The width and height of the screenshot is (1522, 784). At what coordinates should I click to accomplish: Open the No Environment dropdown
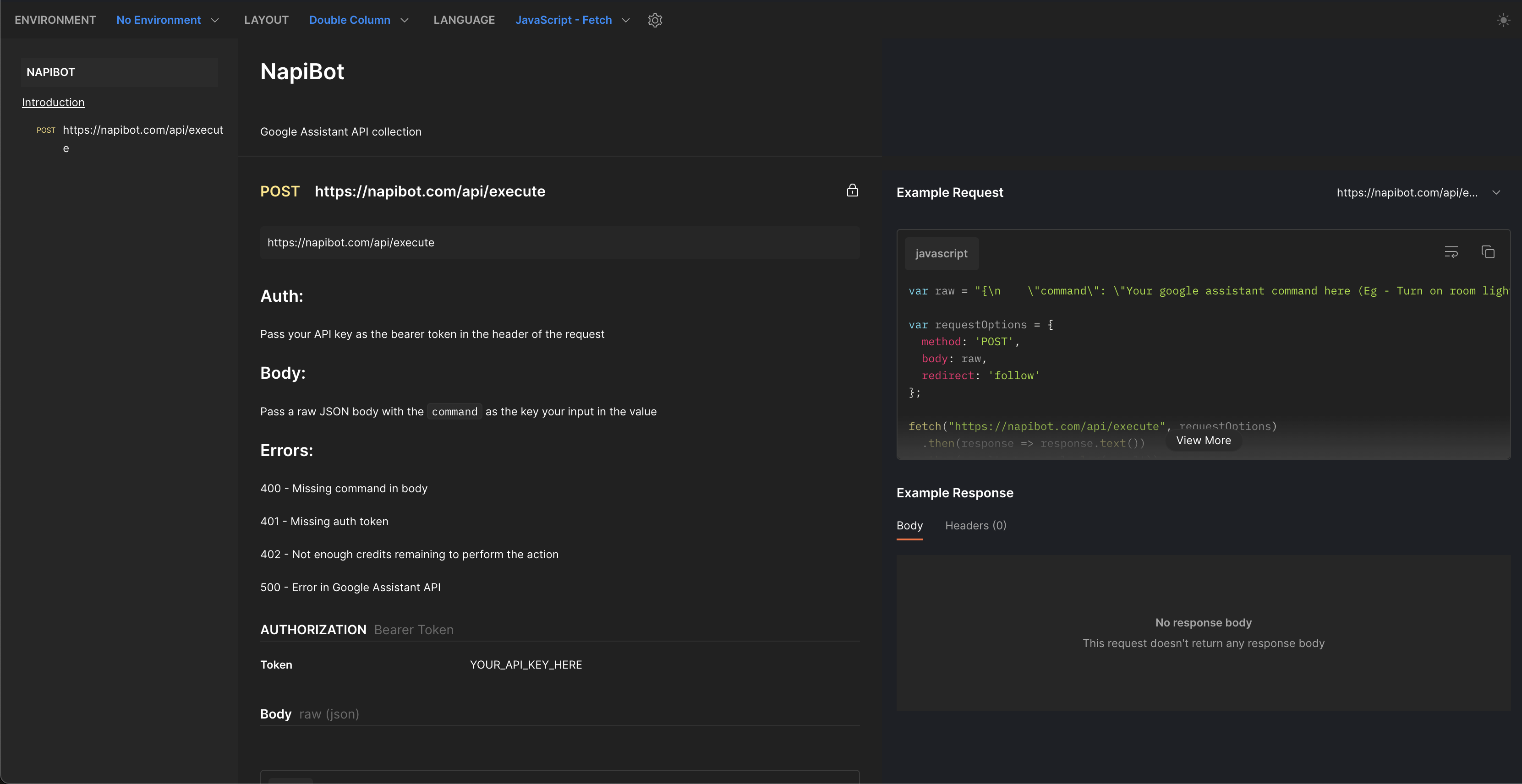168,20
